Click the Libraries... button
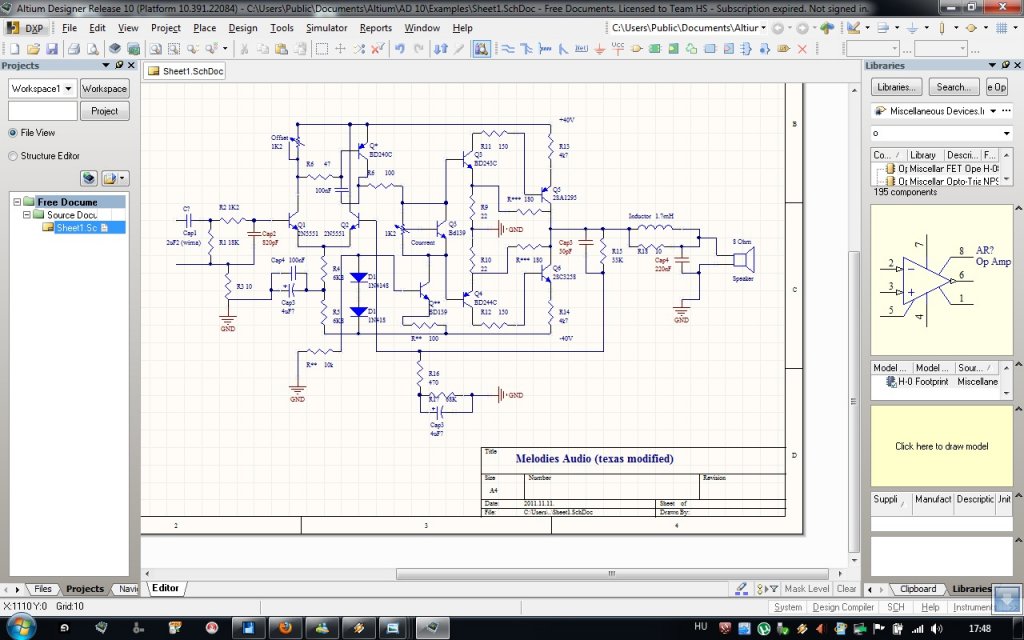This screenshot has height=640, width=1024. [x=896, y=87]
